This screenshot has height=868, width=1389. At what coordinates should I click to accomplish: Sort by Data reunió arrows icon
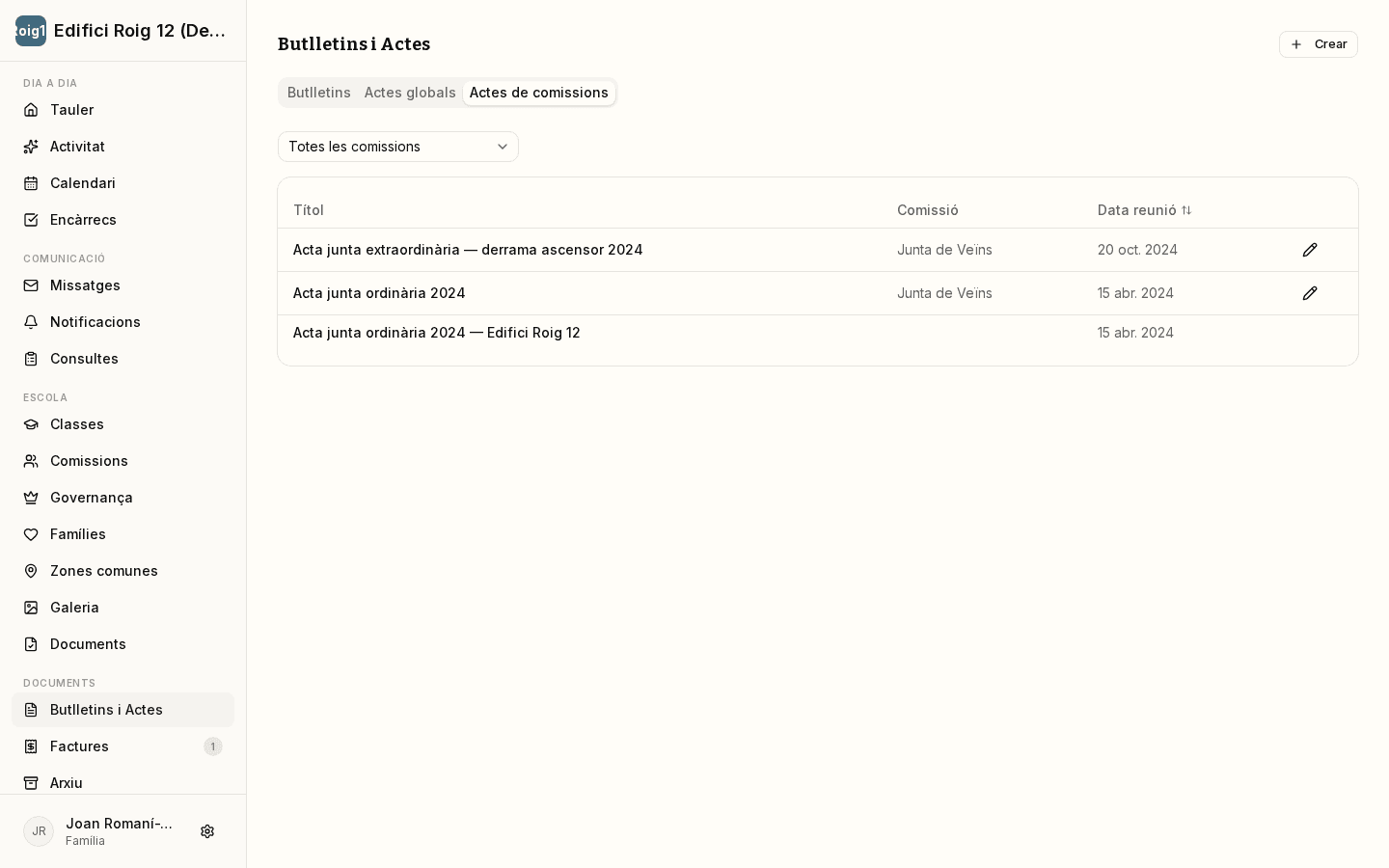pyautogui.click(x=1186, y=210)
